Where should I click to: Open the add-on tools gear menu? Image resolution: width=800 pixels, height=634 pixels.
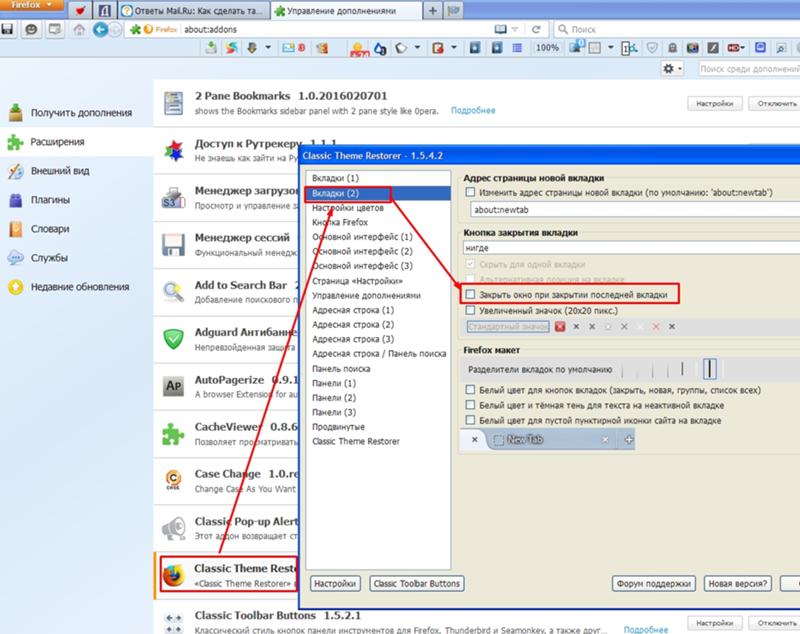pos(672,68)
